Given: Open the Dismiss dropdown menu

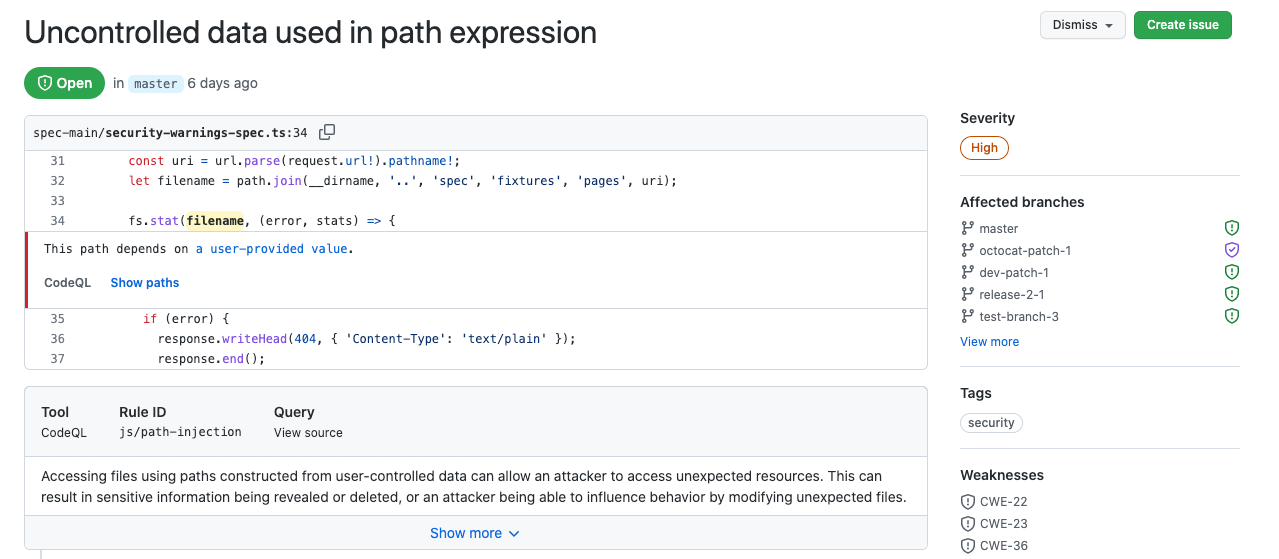Looking at the screenshot, I should click(x=1082, y=25).
